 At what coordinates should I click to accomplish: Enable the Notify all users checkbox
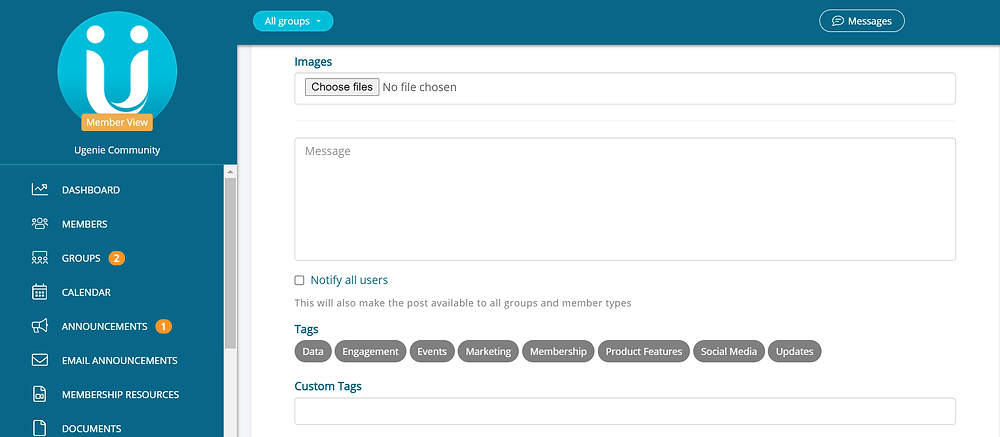299,281
